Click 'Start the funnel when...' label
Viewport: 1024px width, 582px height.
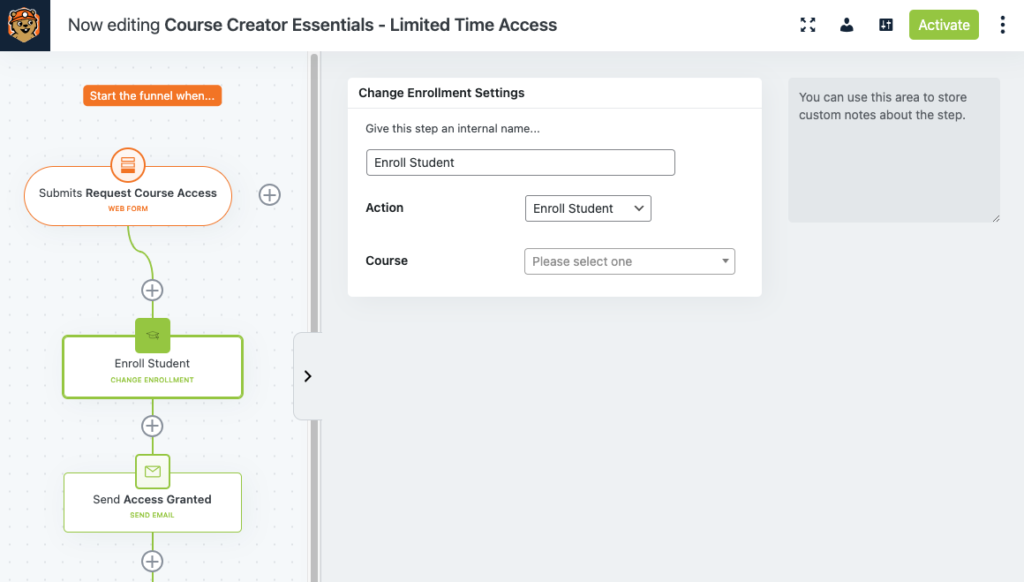[152, 95]
